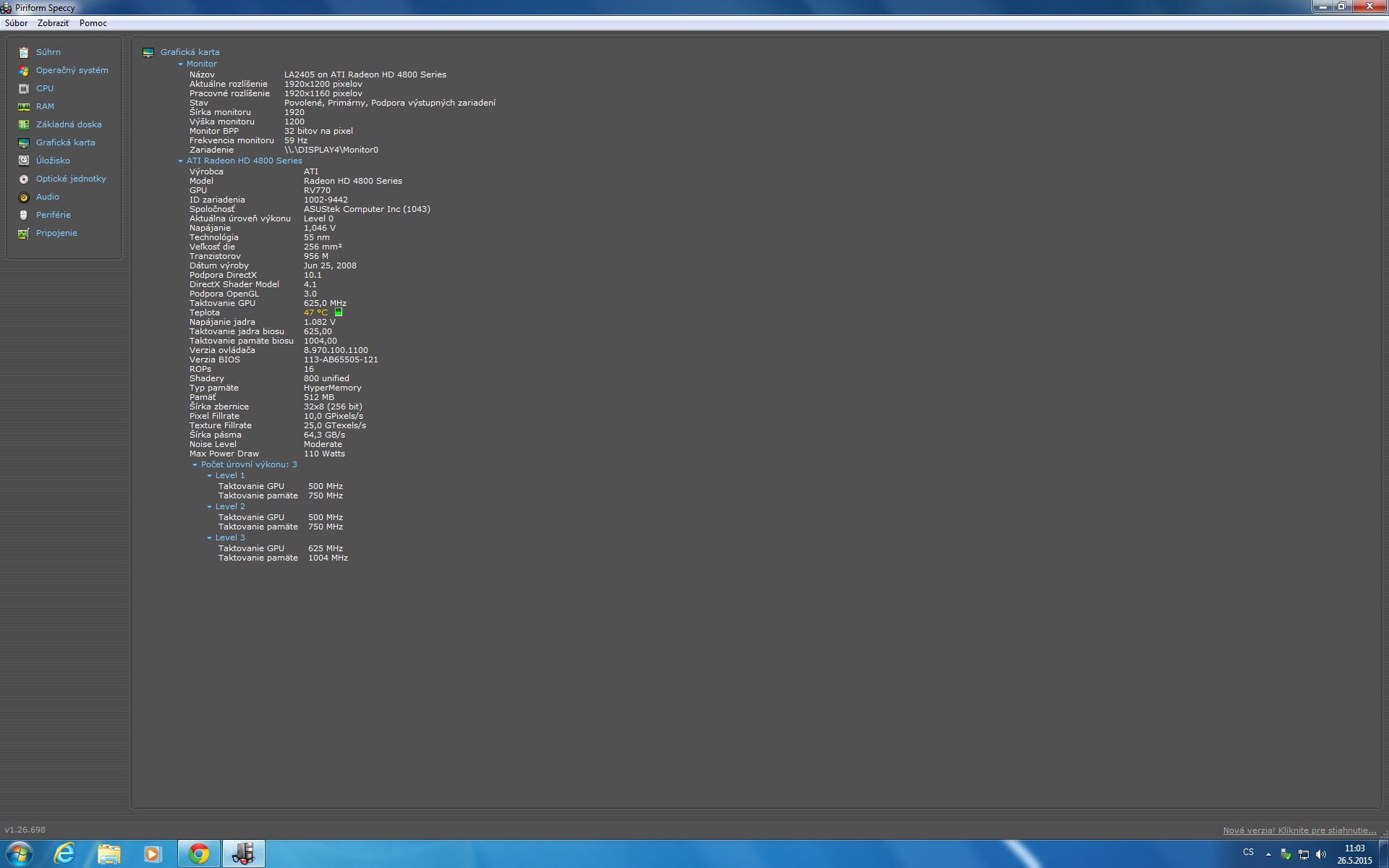Click the CS language indicator in the tray

pos(1249,852)
